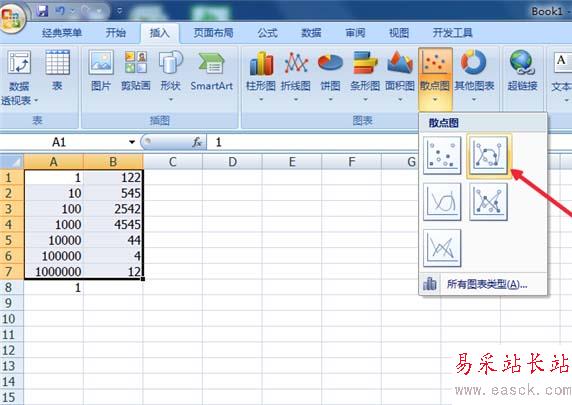Choose bar chart (条形图)
The image size is (572, 405).
(x=365, y=76)
